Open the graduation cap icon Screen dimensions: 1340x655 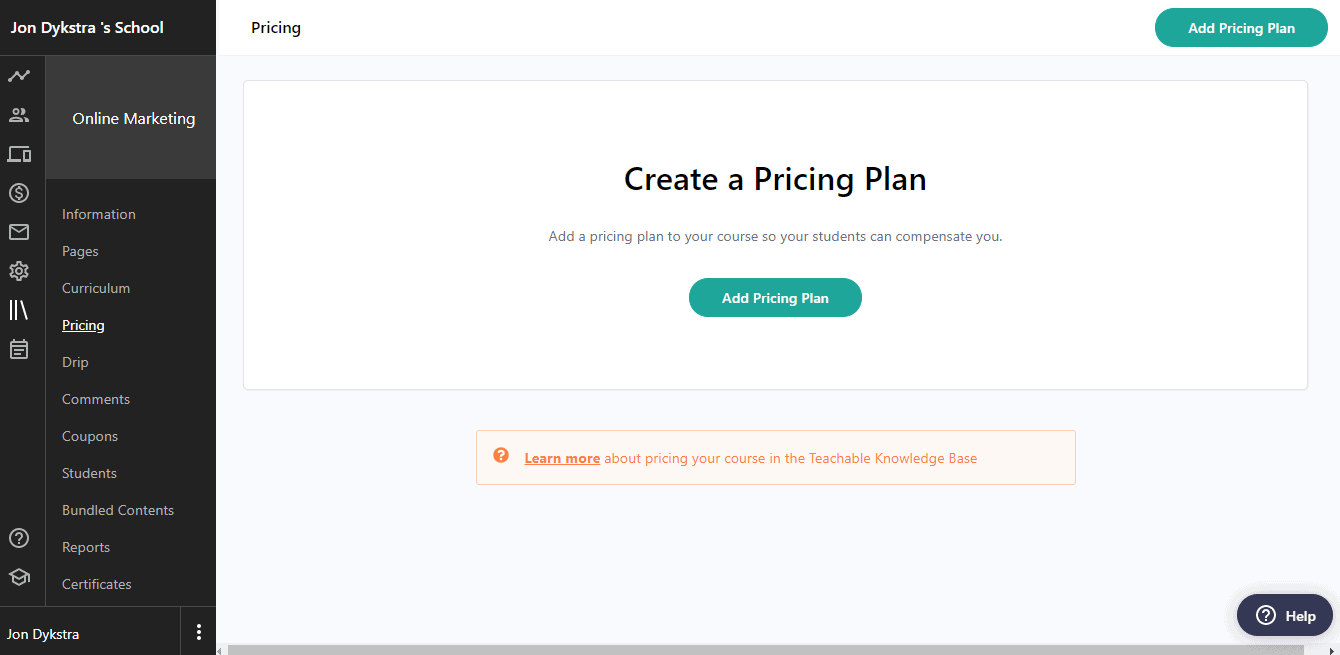tap(19, 577)
